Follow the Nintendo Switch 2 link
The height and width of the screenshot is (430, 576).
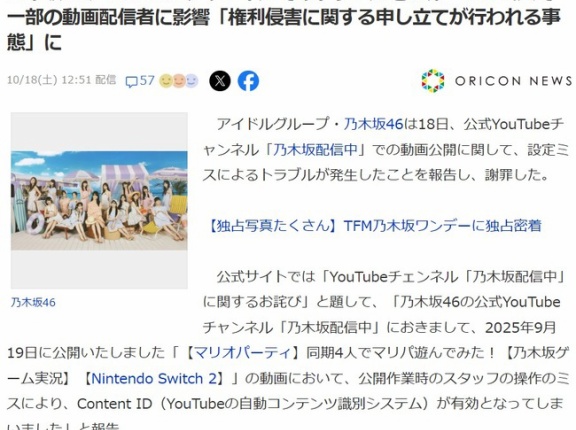154,378
